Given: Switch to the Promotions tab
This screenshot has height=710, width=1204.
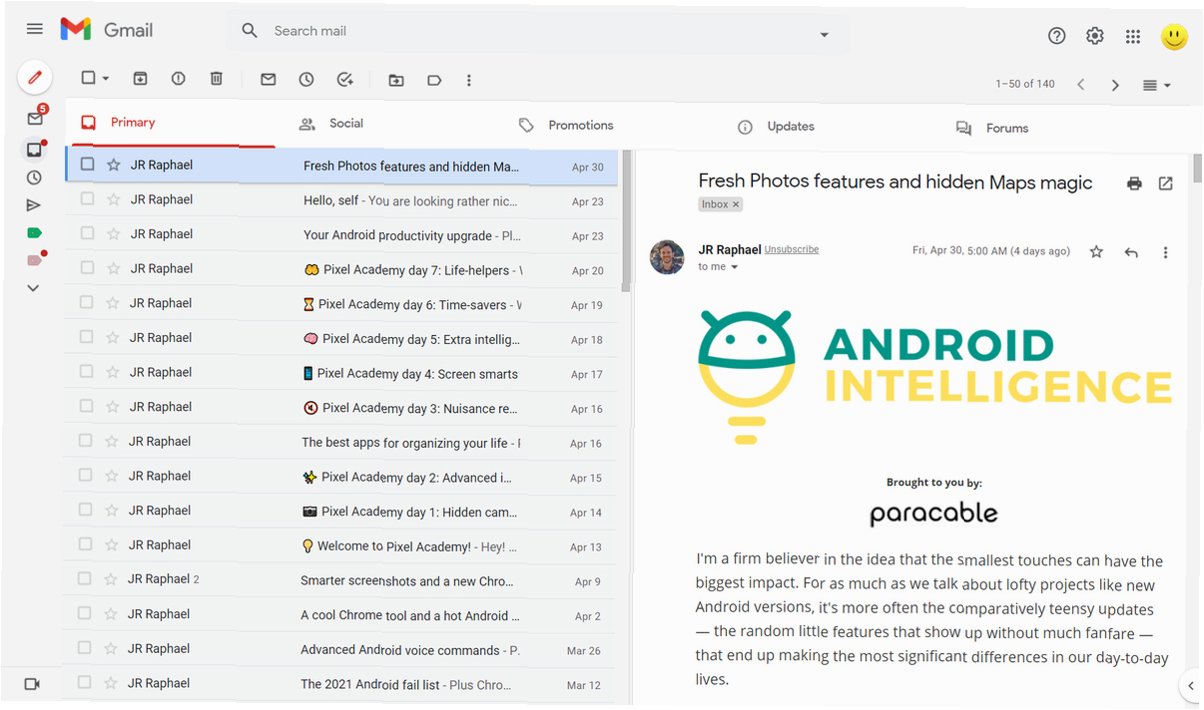Looking at the screenshot, I should click(565, 125).
